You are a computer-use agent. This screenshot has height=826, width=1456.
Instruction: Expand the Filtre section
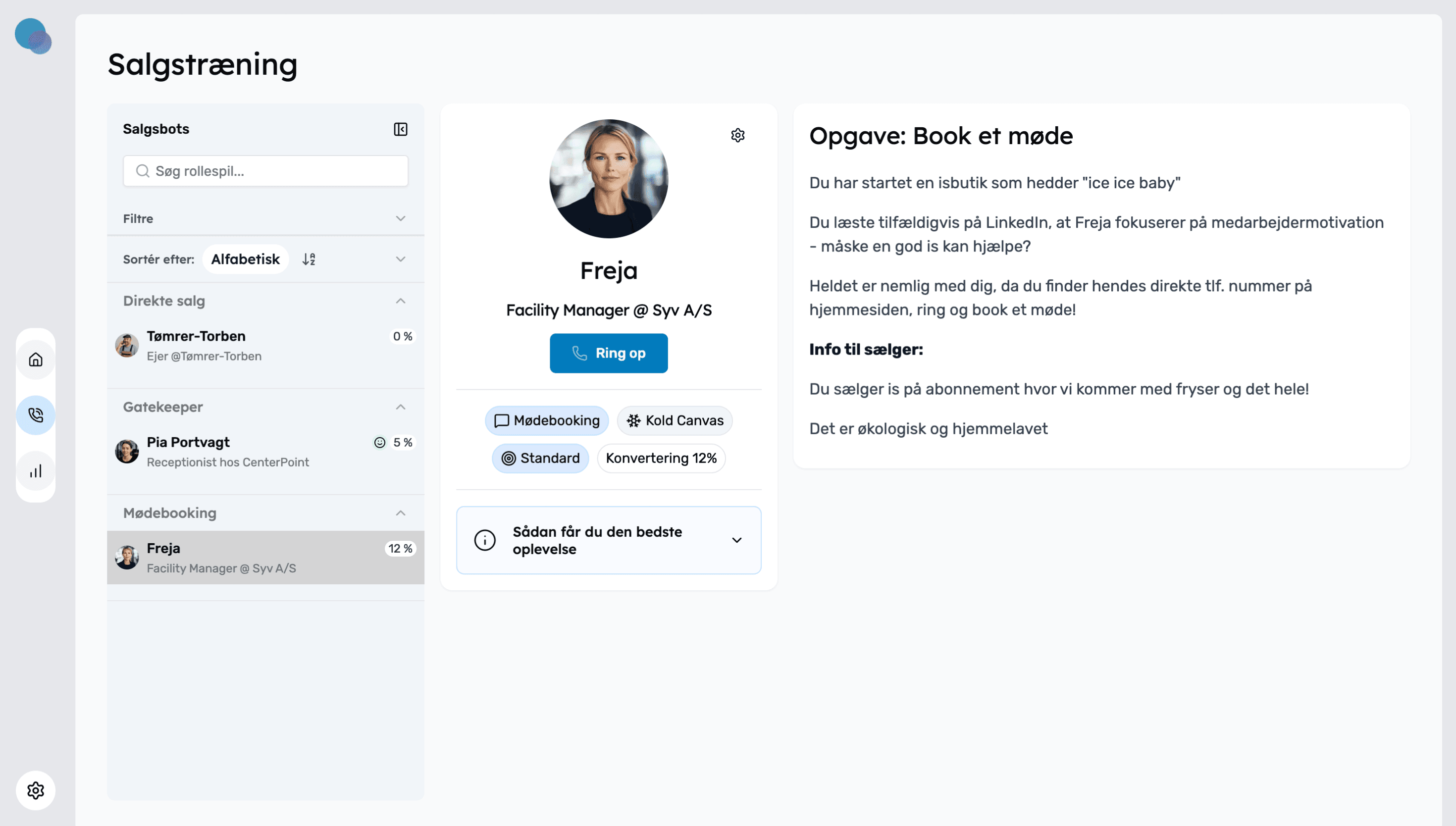point(265,218)
